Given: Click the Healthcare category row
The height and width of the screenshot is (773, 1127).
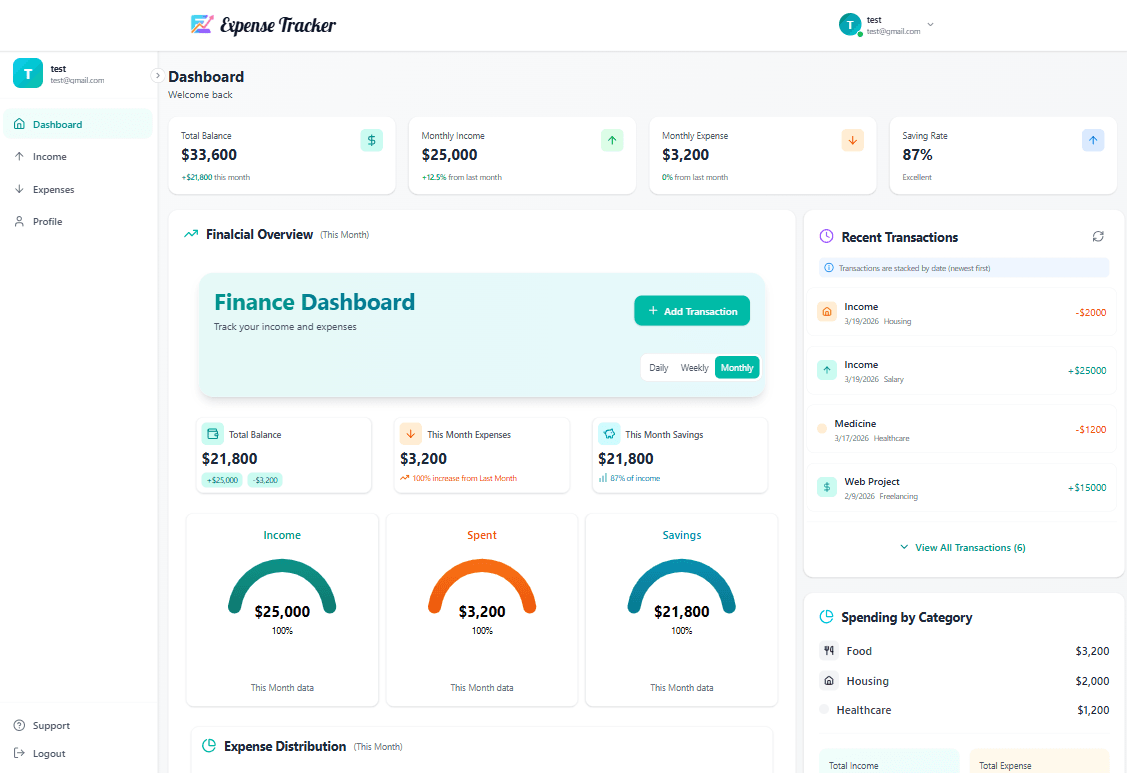Looking at the screenshot, I should (x=964, y=710).
